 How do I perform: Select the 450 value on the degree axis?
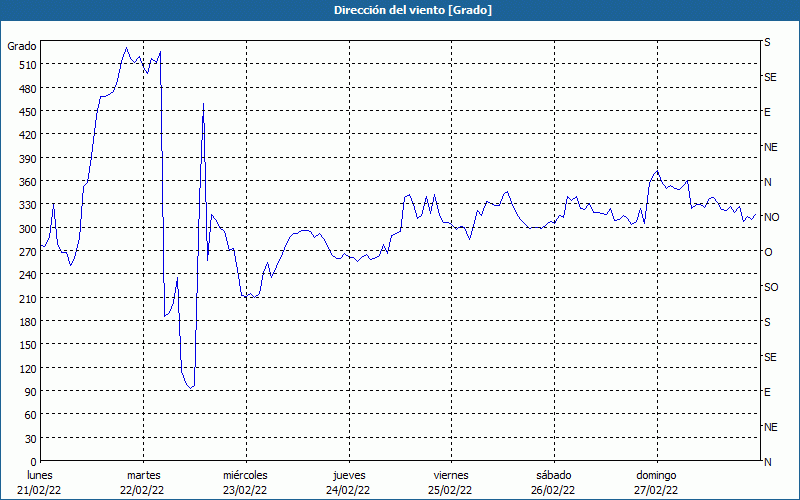(27, 112)
